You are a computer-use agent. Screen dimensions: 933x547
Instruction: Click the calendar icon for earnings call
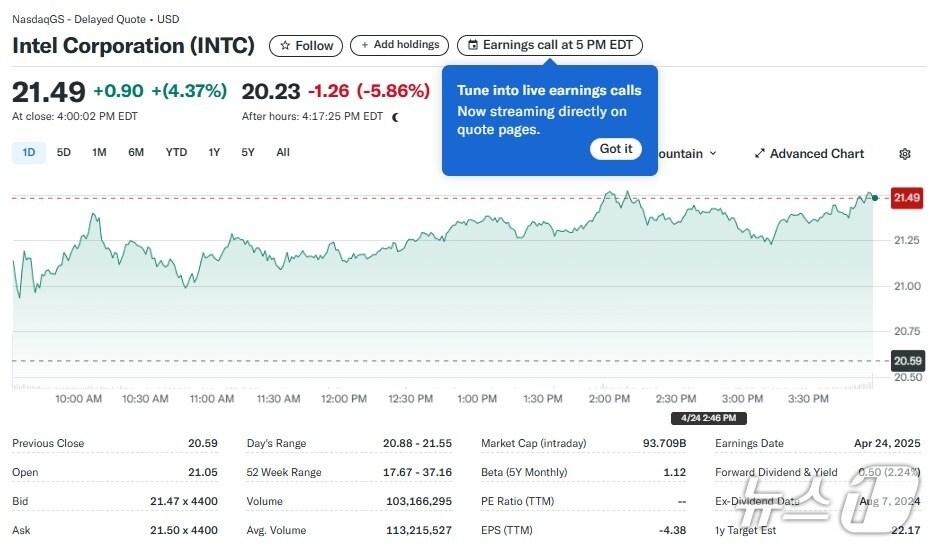(473, 46)
